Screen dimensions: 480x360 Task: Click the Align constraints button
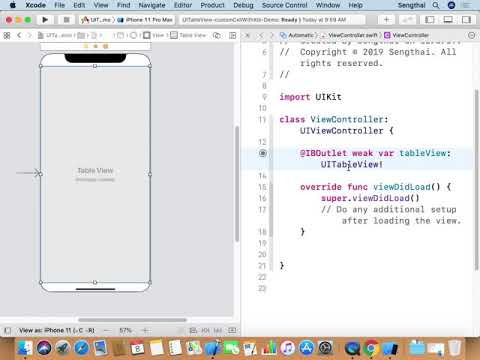tap(193, 330)
